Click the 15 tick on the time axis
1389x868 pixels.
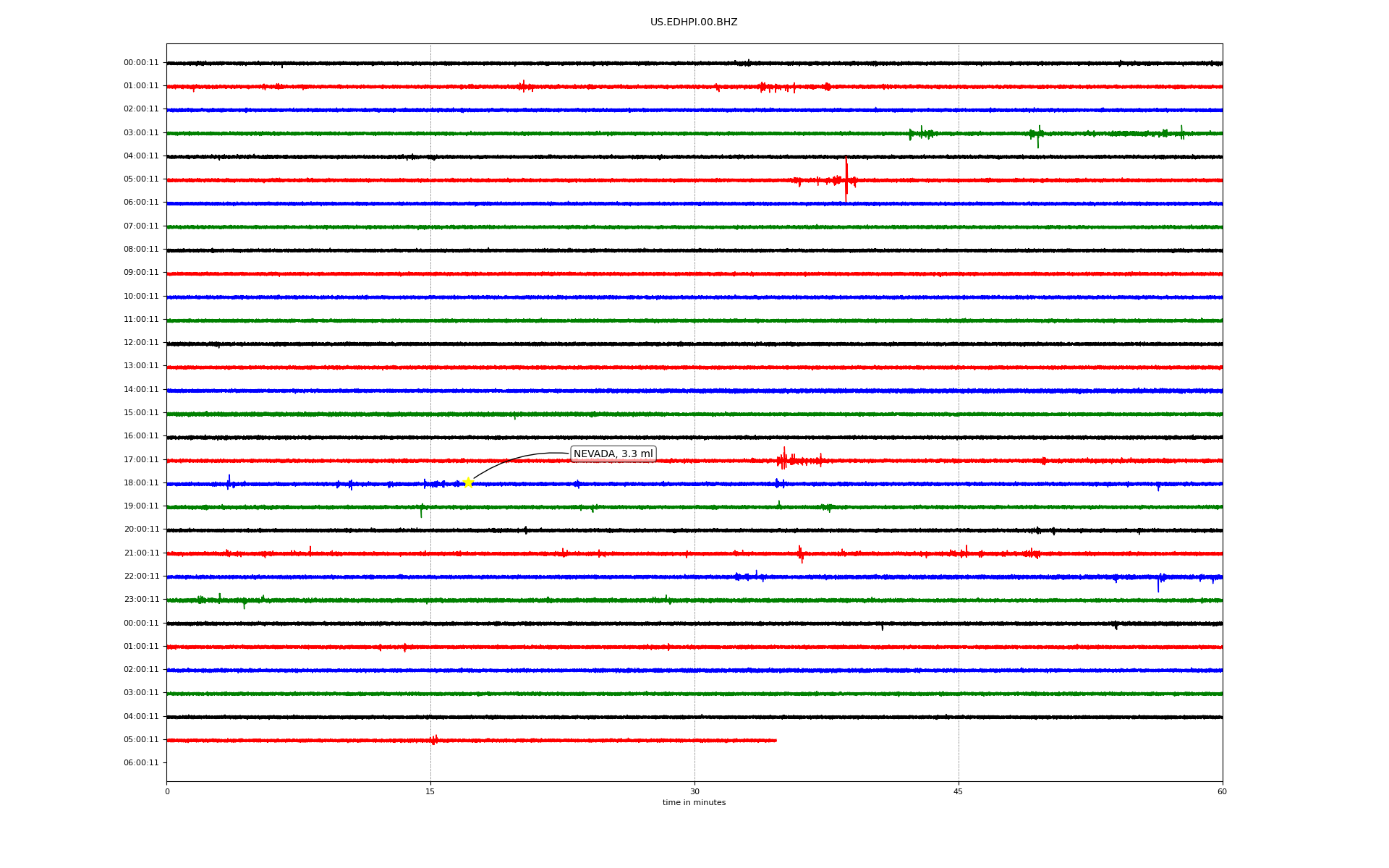coord(430,791)
